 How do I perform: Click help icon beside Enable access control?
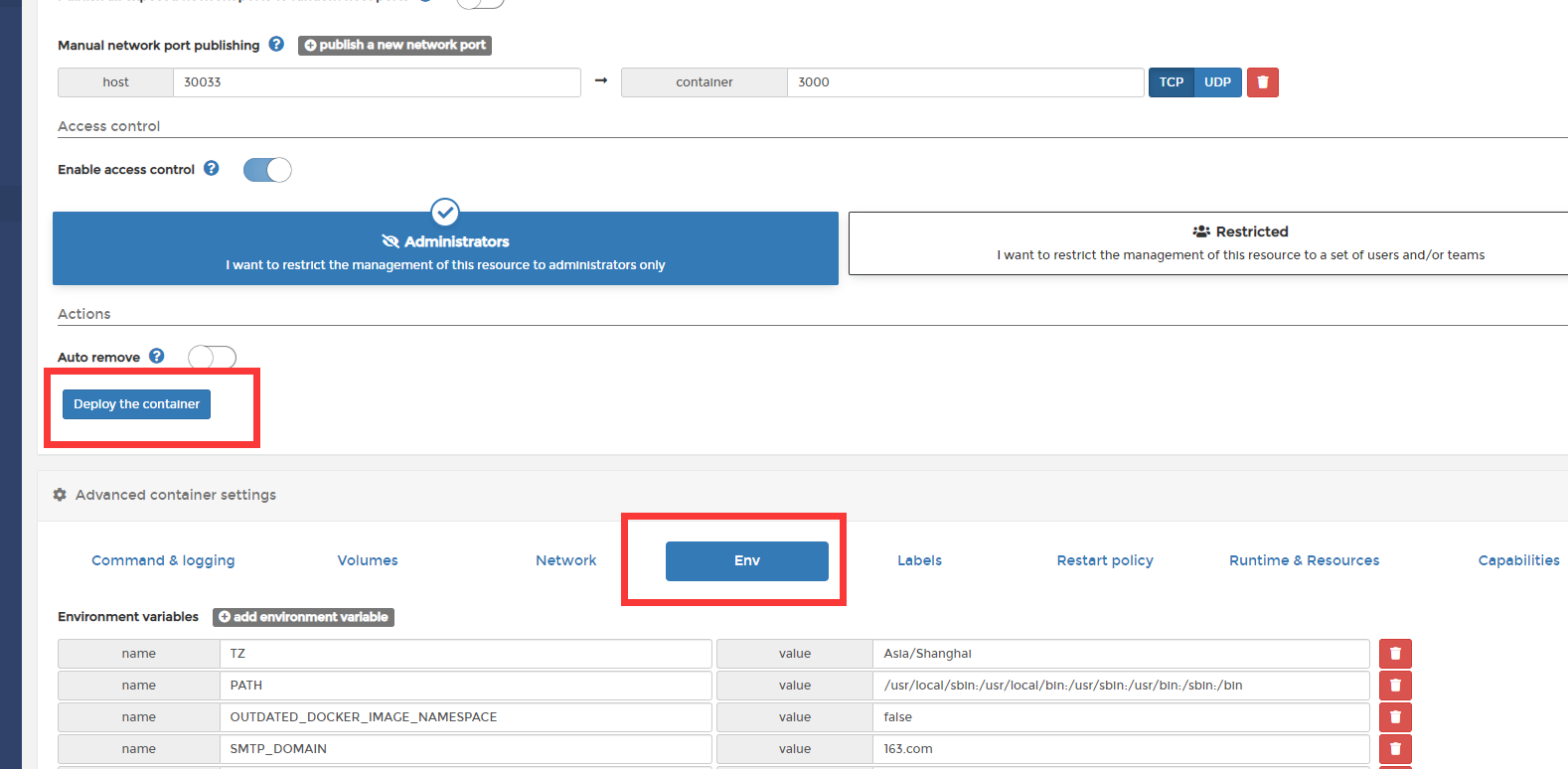tap(212, 168)
